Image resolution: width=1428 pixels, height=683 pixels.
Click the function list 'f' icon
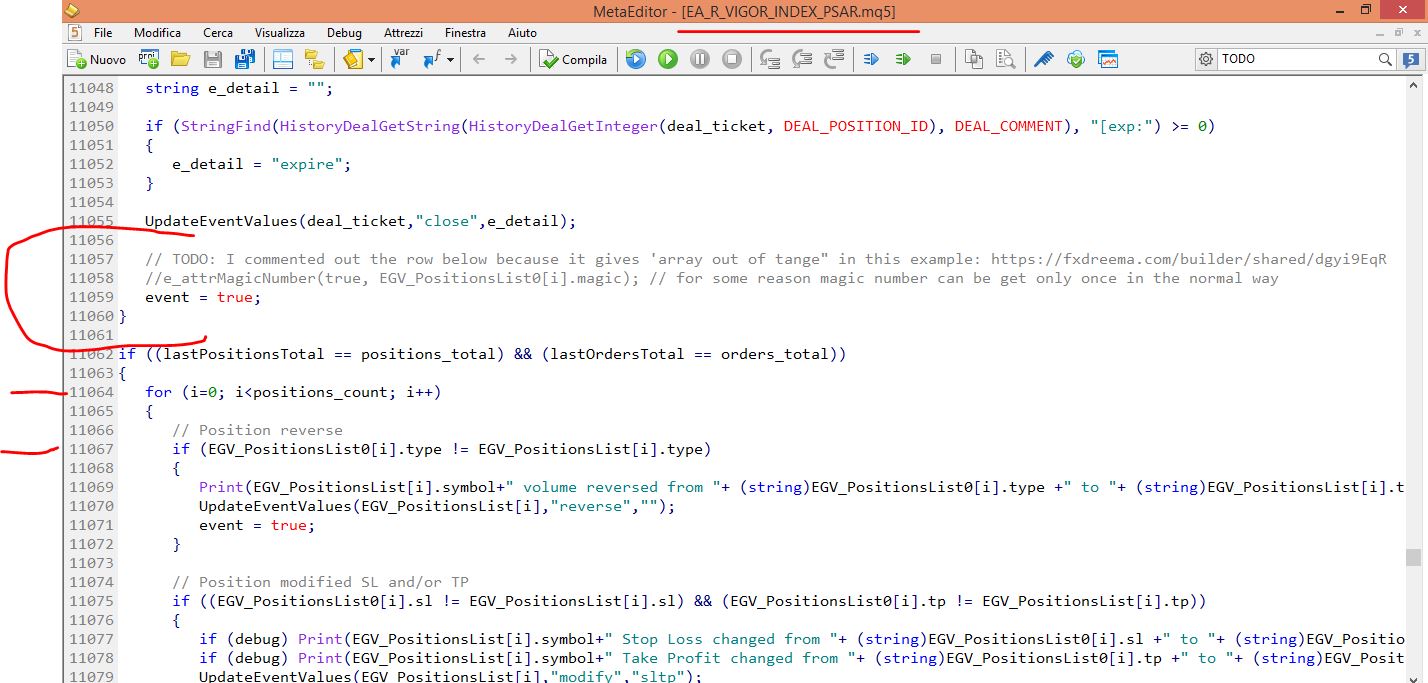(x=431, y=59)
